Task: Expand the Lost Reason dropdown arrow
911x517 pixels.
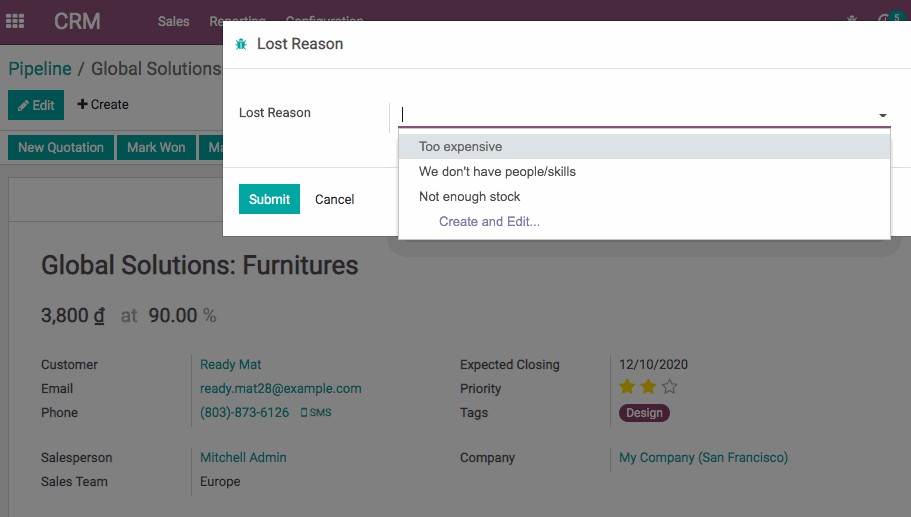Action: (x=882, y=115)
